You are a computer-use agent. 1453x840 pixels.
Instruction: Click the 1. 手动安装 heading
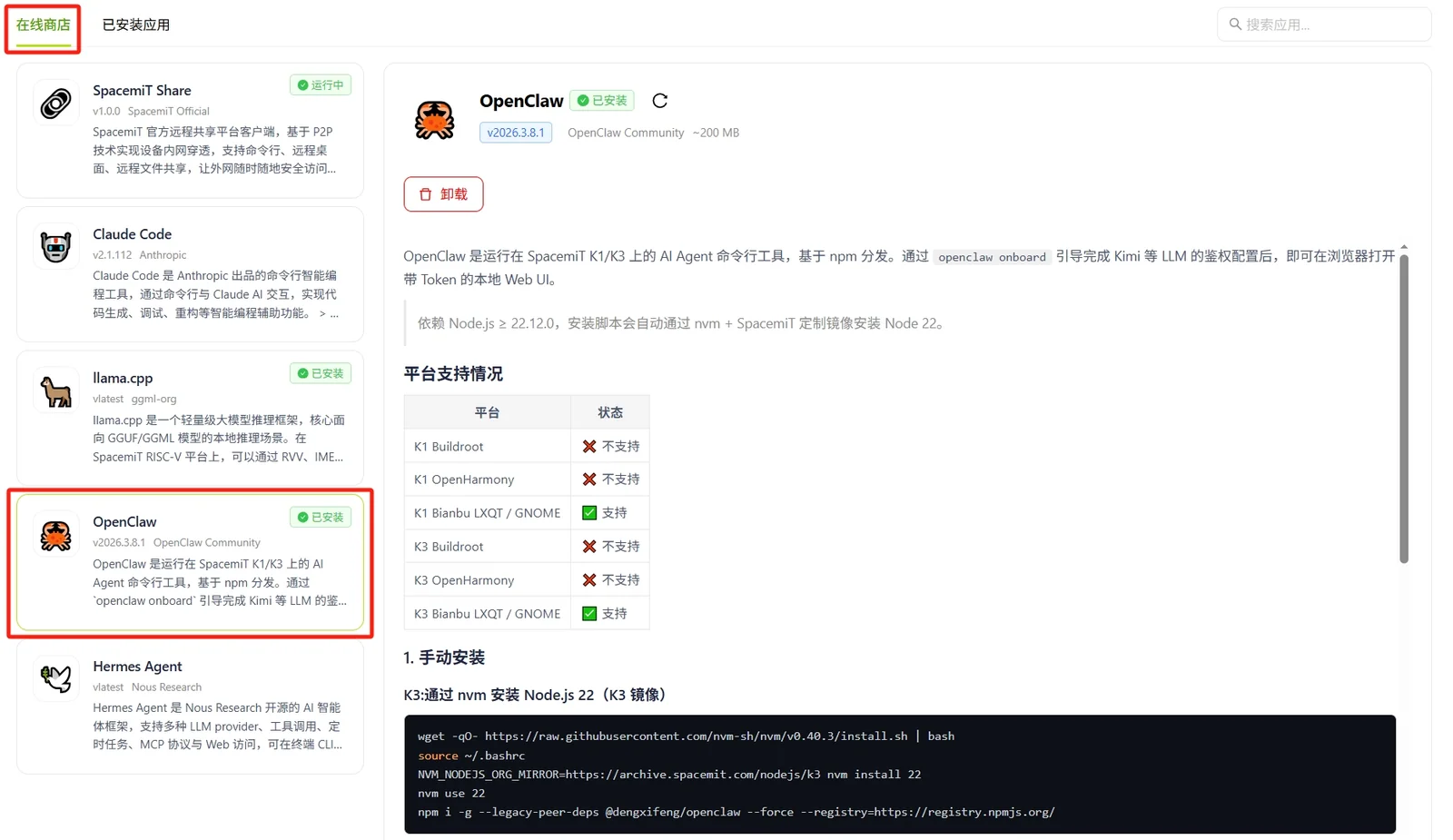444,657
